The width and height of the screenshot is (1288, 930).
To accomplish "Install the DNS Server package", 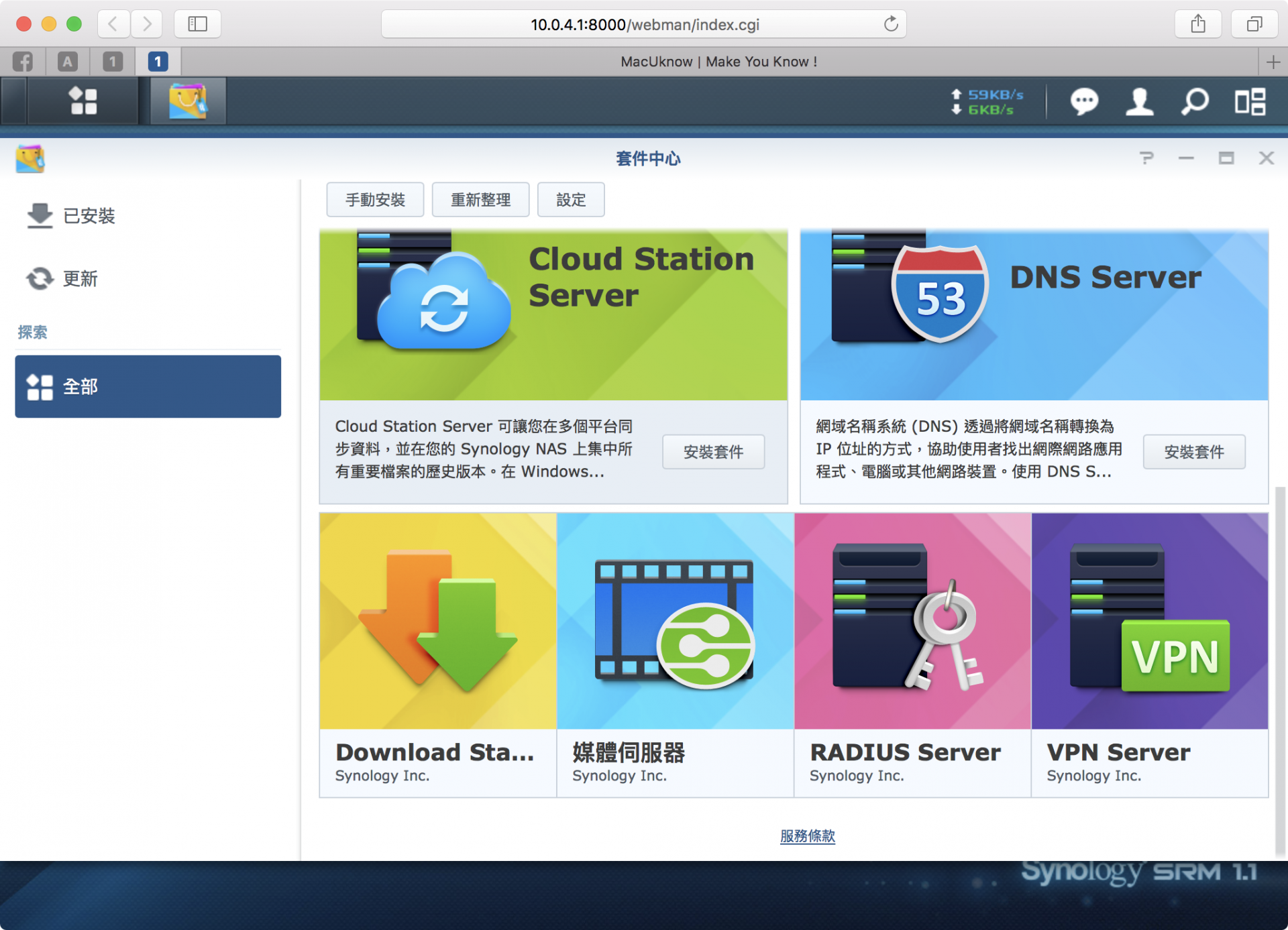I will pos(1193,451).
